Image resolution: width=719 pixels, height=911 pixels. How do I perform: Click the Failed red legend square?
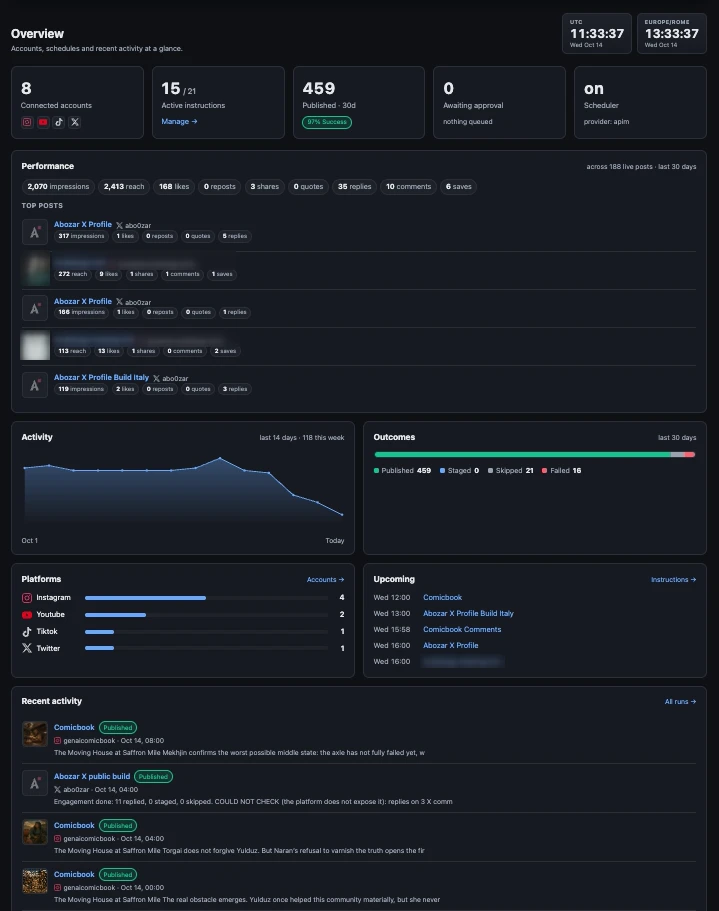click(x=544, y=471)
